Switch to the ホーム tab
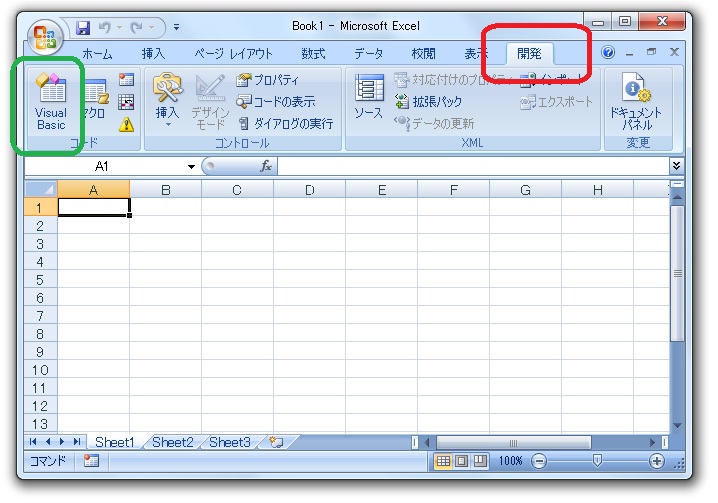This screenshot has height=503, width=718. coord(97,54)
